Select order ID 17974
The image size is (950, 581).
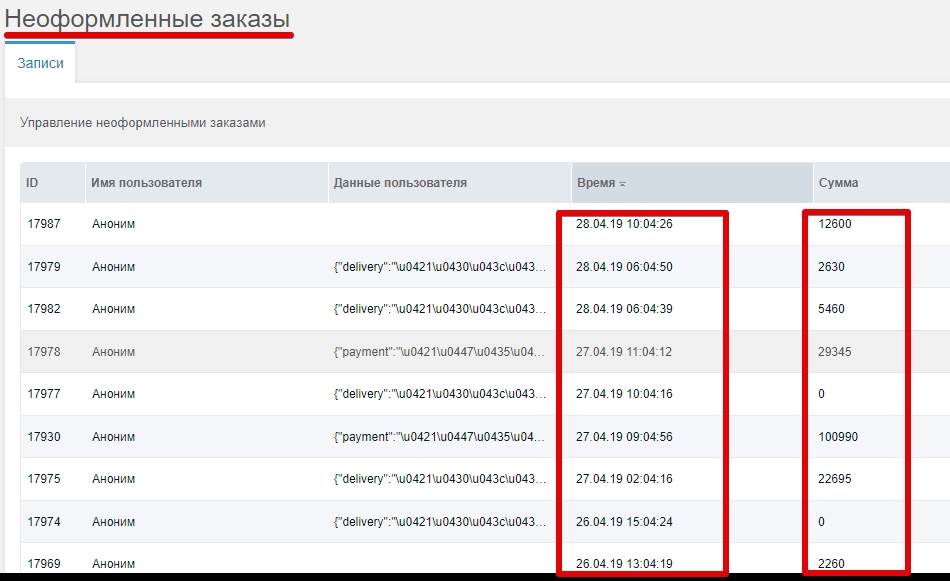[44, 522]
